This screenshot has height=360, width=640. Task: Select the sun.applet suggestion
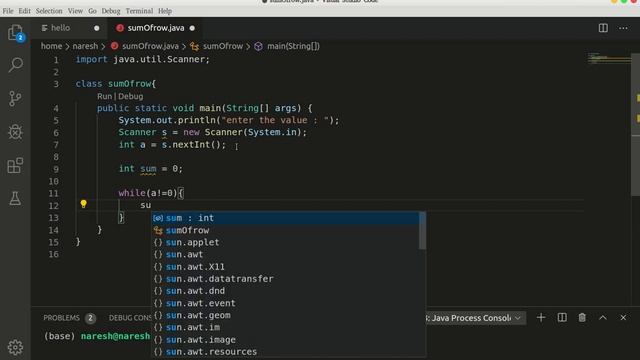[286, 242]
